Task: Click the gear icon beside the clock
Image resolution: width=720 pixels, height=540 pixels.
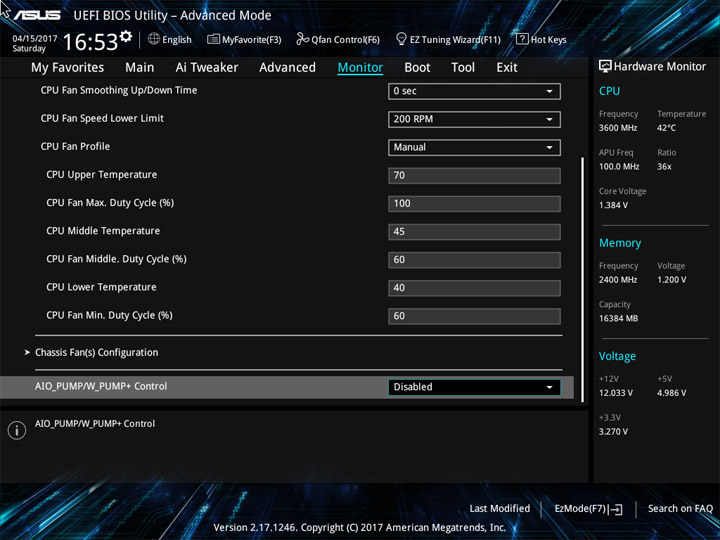Action: coord(126,36)
